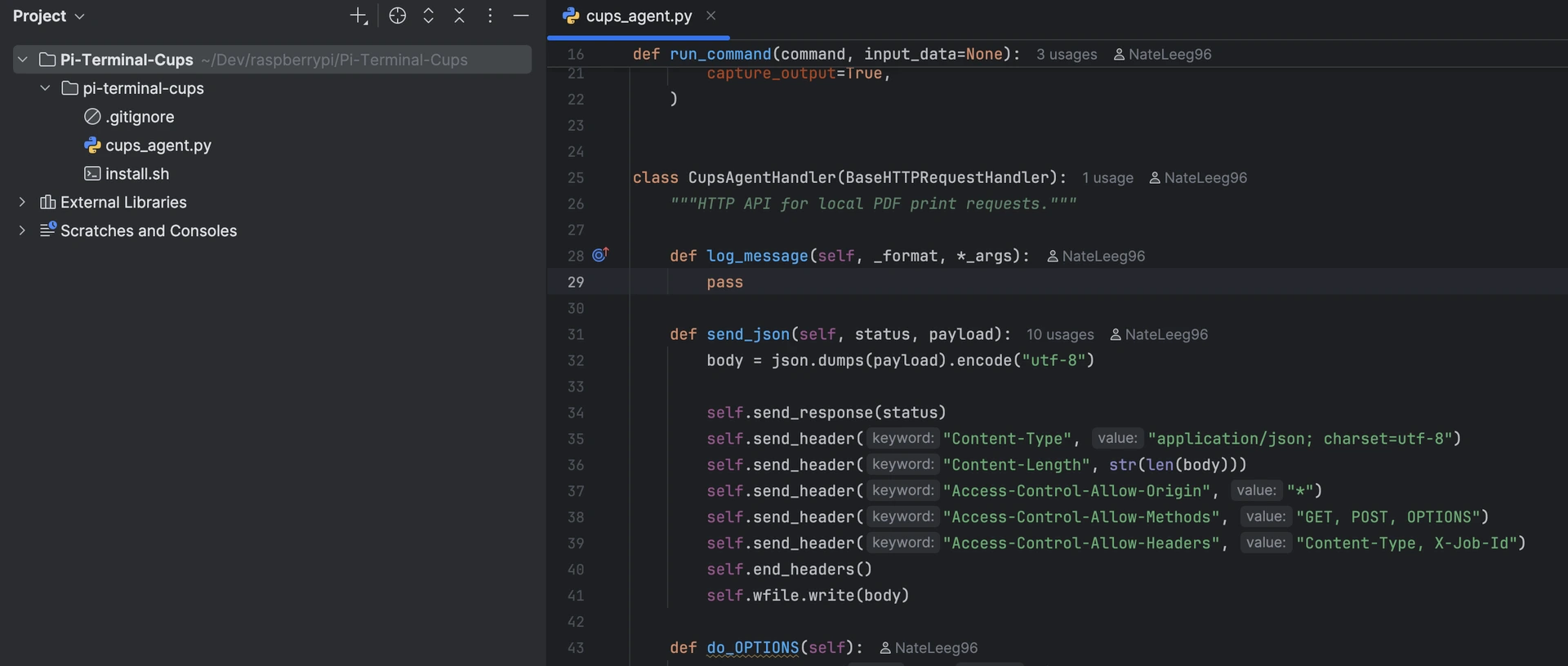
Task: Open install.sh in the project tree
Action: point(136,174)
